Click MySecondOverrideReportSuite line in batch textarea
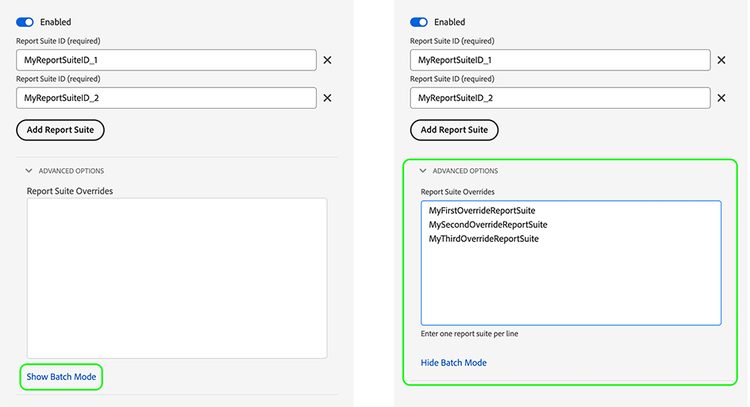750x407 pixels. tap(488, 225)
